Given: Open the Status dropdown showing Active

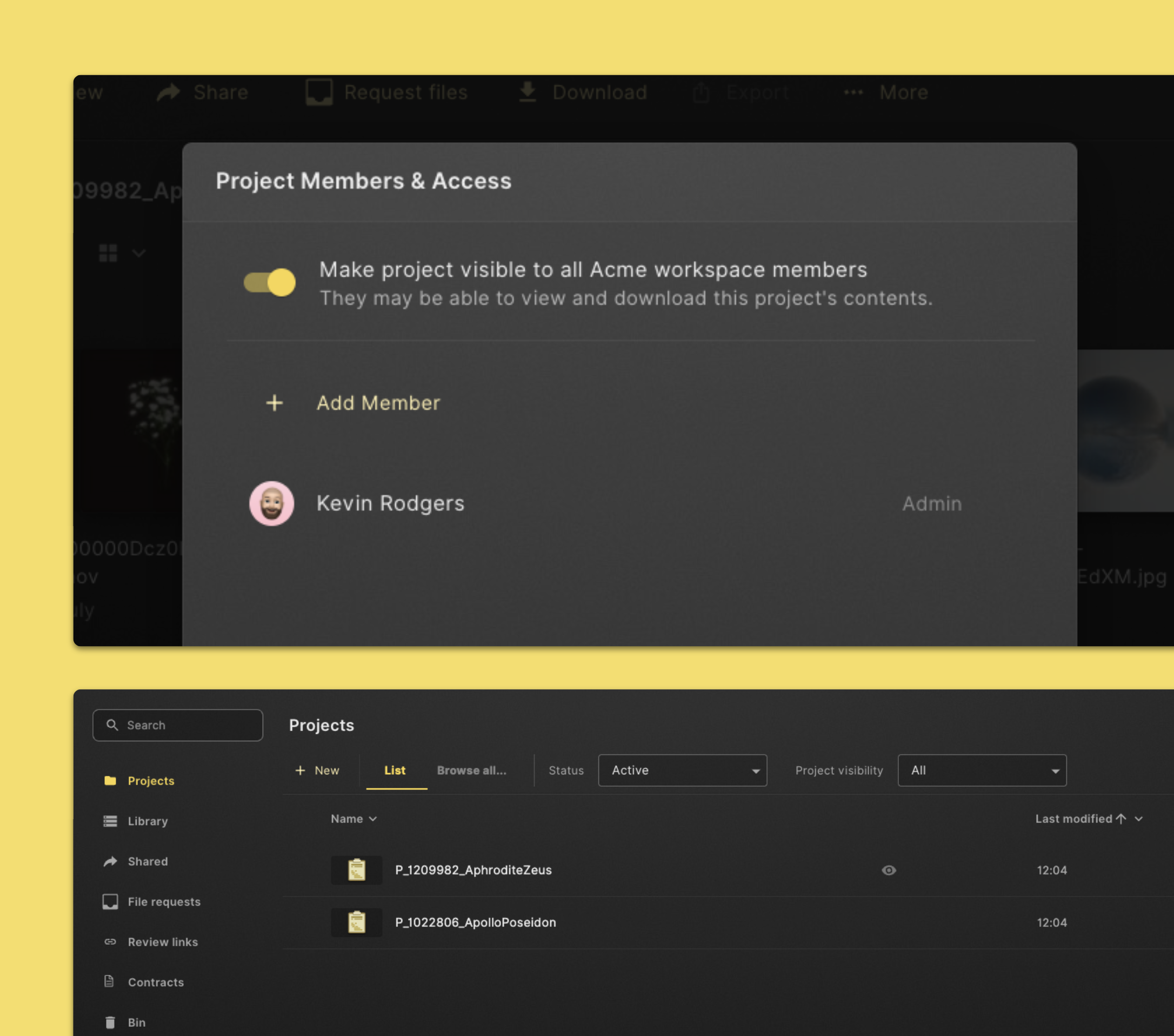Looking at the screenshot, I should coord(682,771).
